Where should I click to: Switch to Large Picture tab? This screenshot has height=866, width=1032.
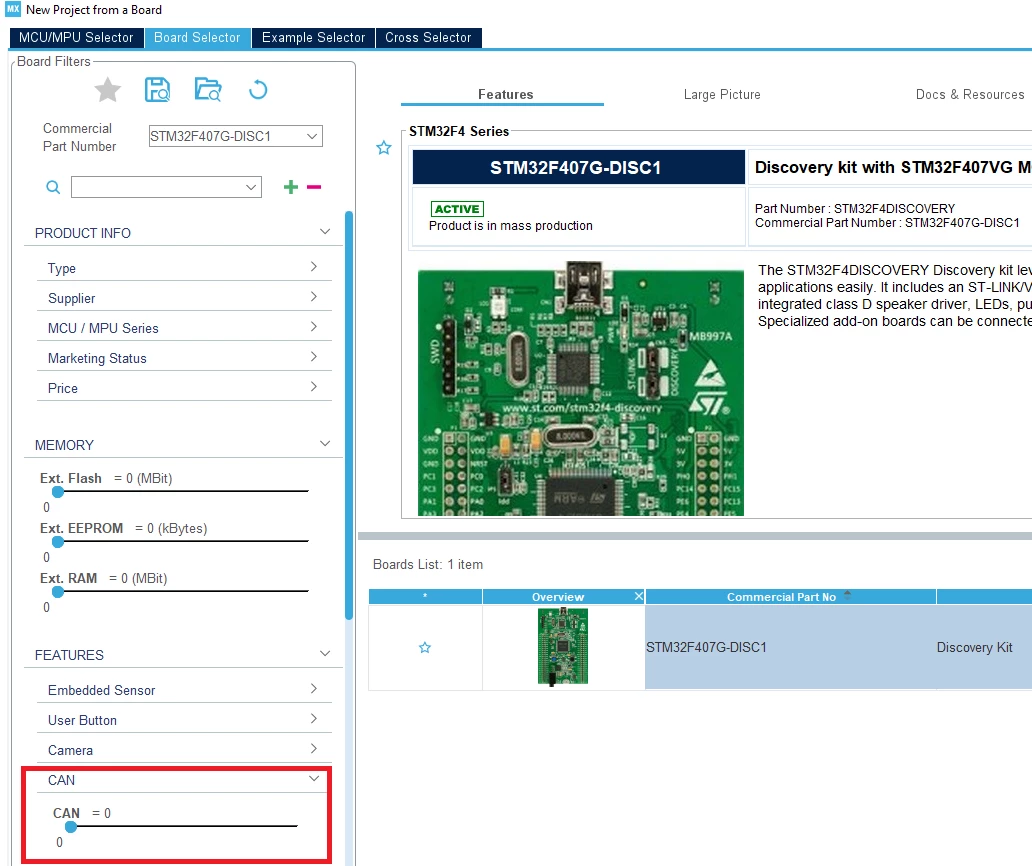pos(722,94)
